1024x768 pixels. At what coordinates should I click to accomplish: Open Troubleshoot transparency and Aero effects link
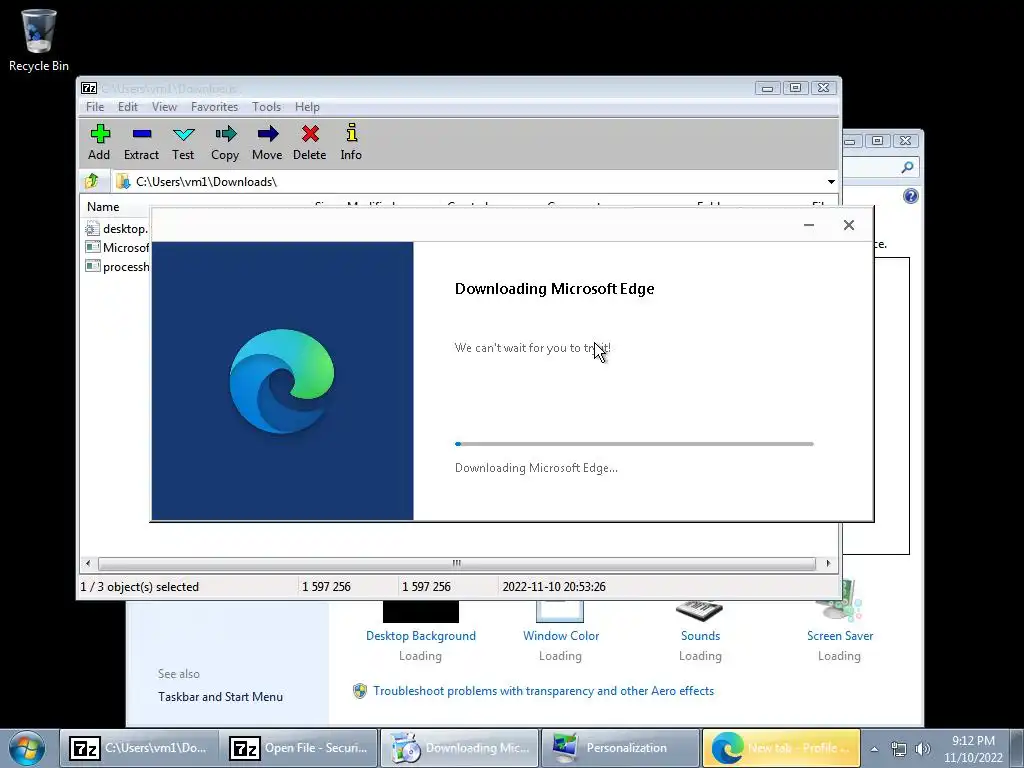(x=543, y=691)
